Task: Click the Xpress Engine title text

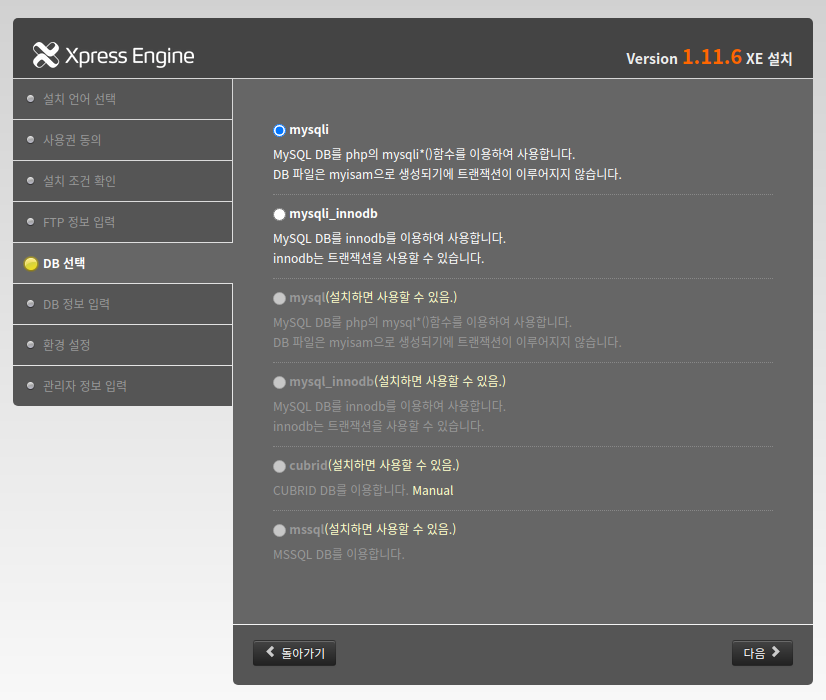Action: coord(130,56)
